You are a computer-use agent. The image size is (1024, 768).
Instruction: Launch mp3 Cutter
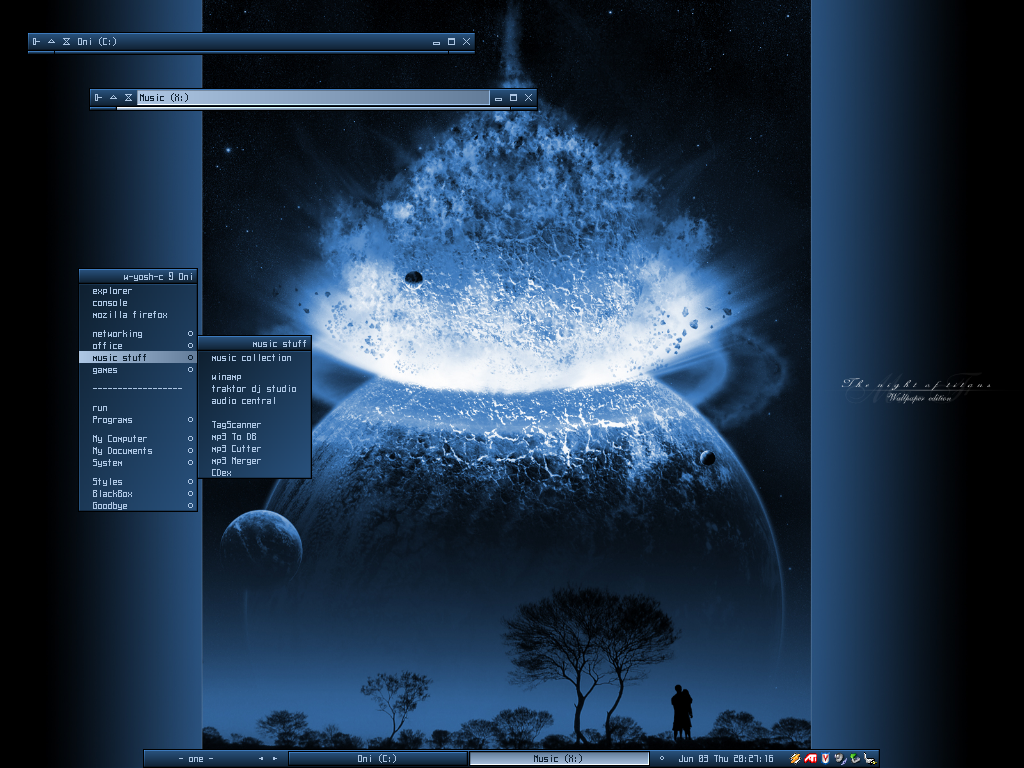click(x=255, y=449)
